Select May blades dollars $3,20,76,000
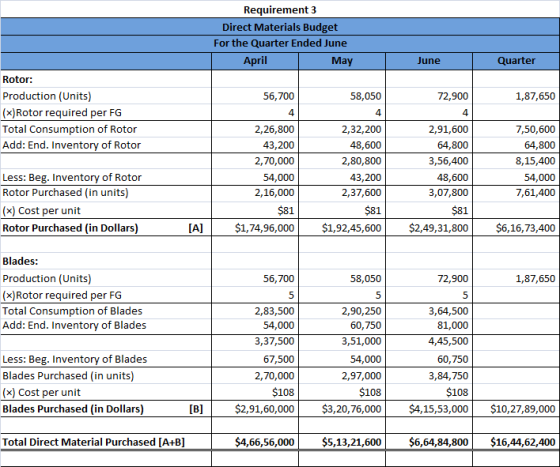This screenshot has height=467, width=560. pyautogui.click(x=352, y=409)
